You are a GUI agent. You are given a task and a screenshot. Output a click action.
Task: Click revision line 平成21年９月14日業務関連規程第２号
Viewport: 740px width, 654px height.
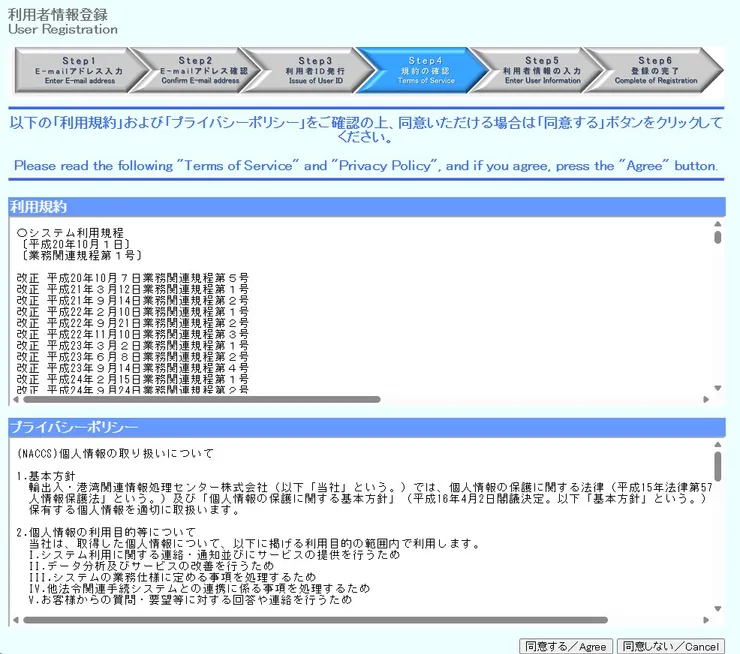pos(148,301)
